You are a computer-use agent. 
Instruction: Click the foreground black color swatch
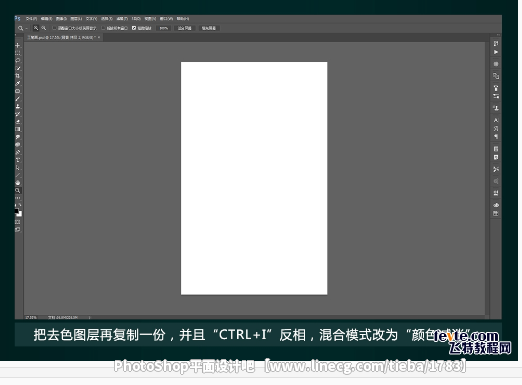16,211
